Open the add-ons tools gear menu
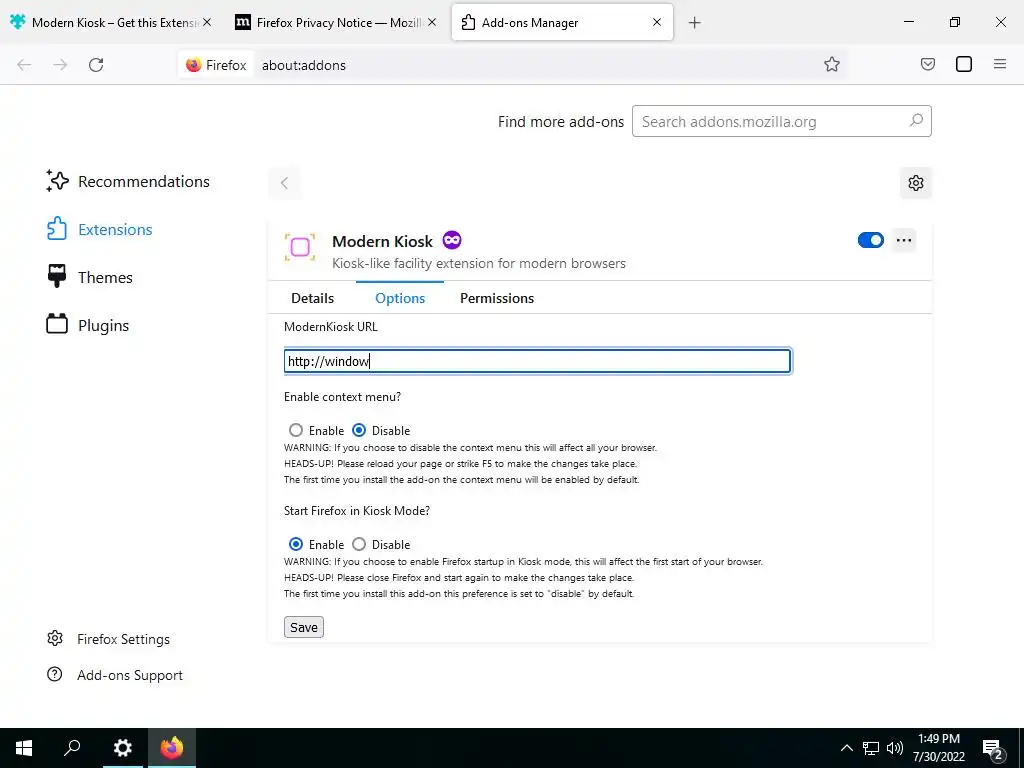 point(916,183)
